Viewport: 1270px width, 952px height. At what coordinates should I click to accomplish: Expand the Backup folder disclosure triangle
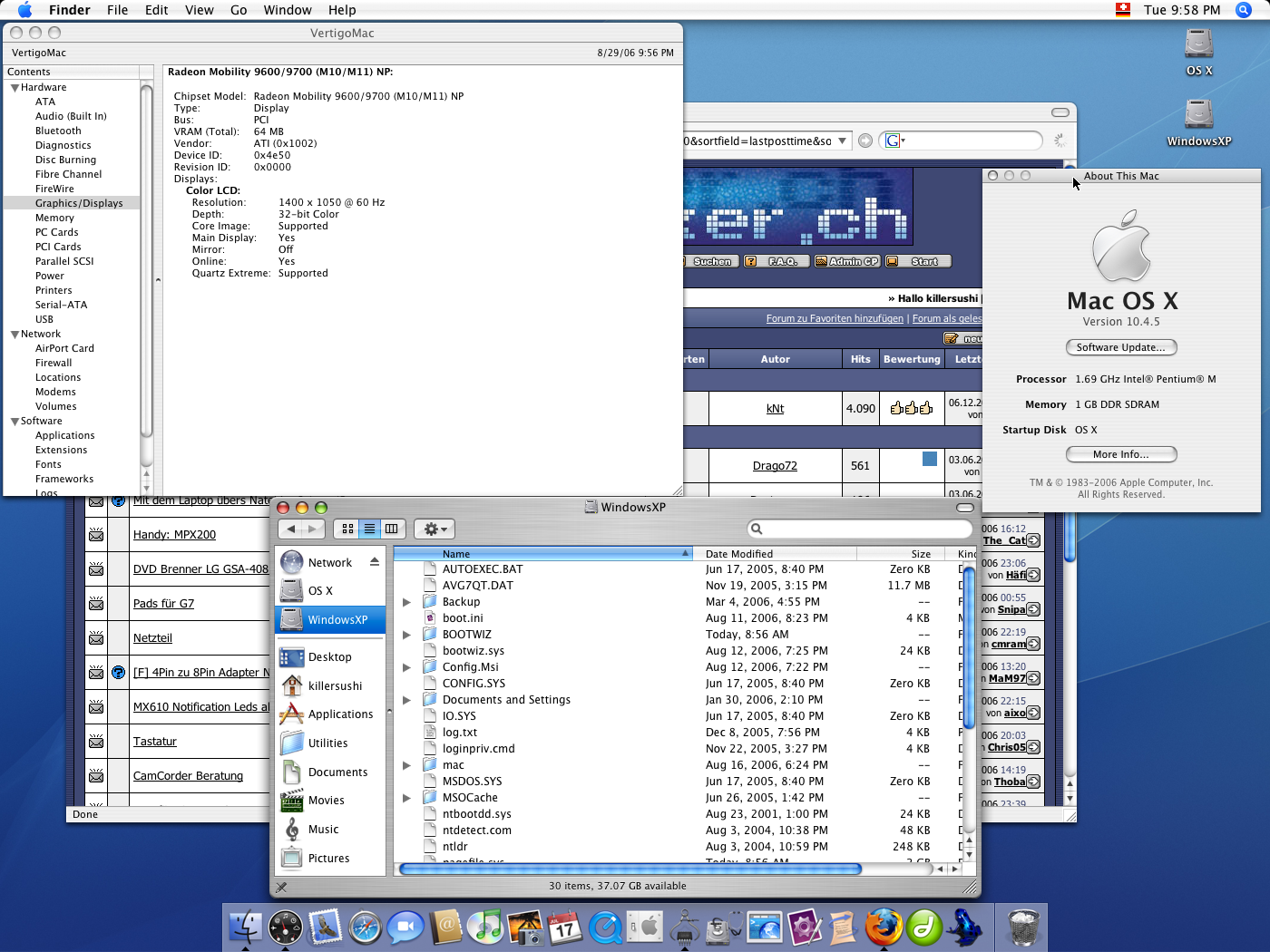click(406, 602)
